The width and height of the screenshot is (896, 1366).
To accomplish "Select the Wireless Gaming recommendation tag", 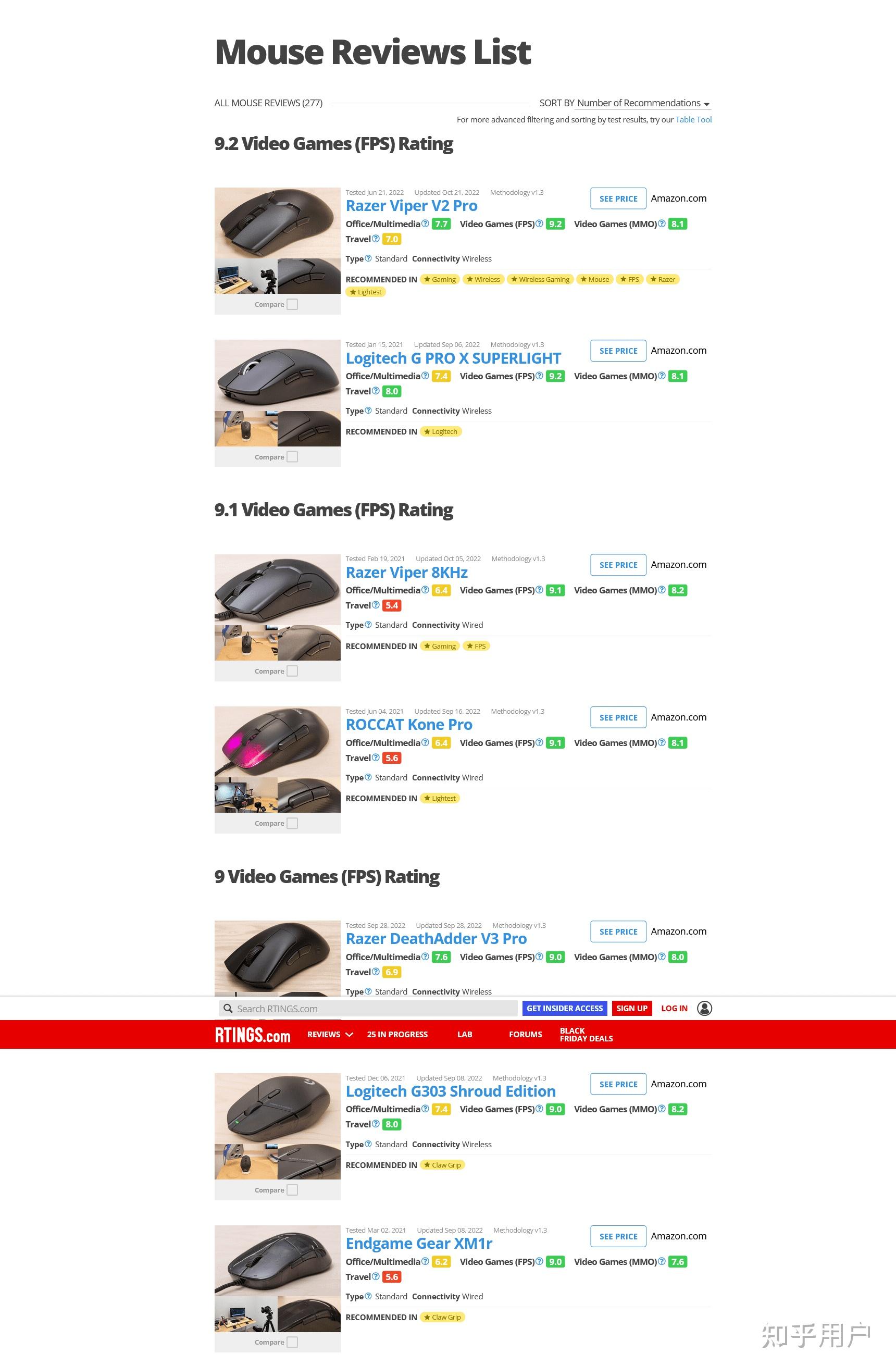I will [540, 279].
